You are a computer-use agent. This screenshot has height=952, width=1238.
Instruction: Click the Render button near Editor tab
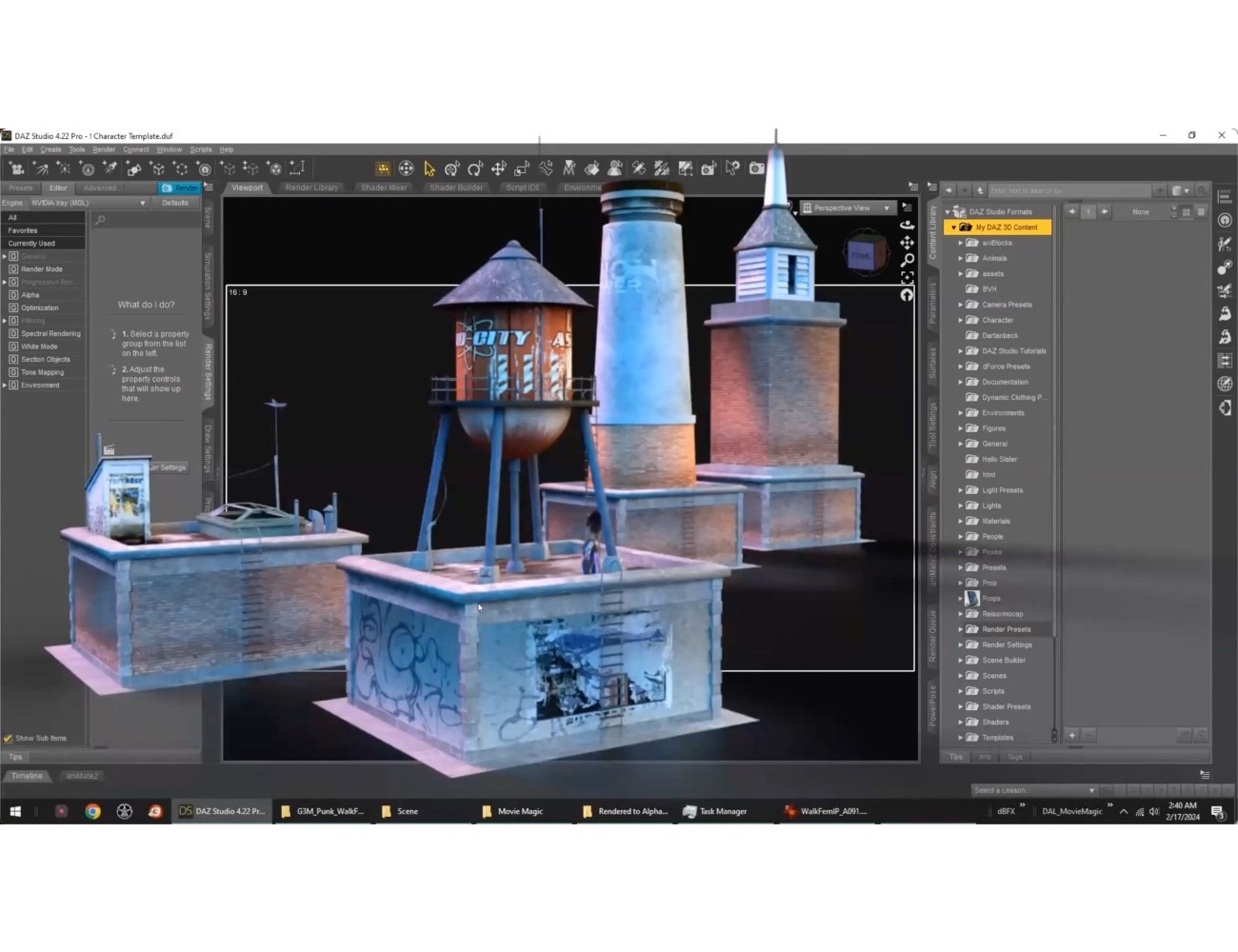pos(181,188)
